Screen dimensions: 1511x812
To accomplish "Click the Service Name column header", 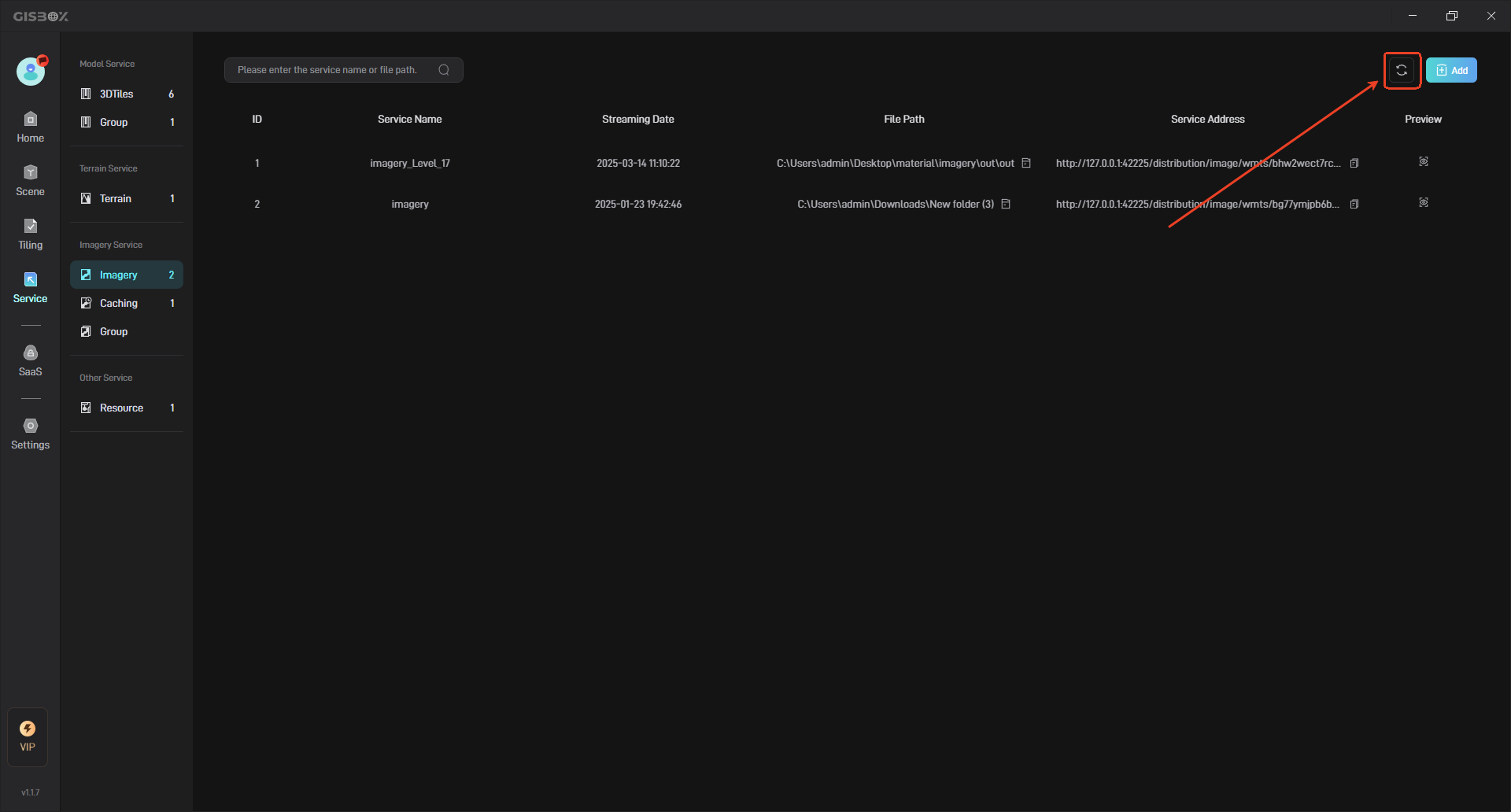I will click(x=410, y=119).
